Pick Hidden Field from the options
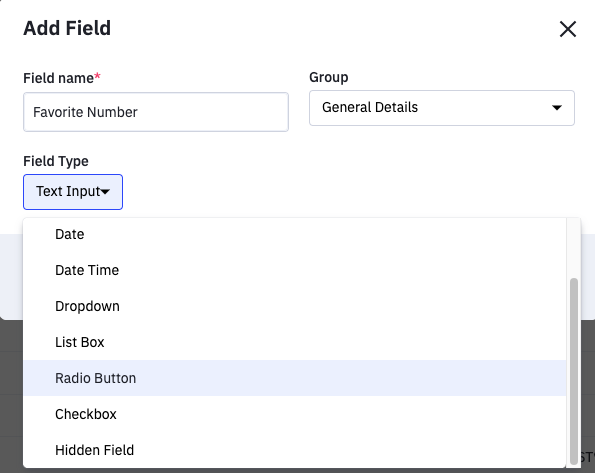Viewport: 595px width, 473px height. click(295, 450)
